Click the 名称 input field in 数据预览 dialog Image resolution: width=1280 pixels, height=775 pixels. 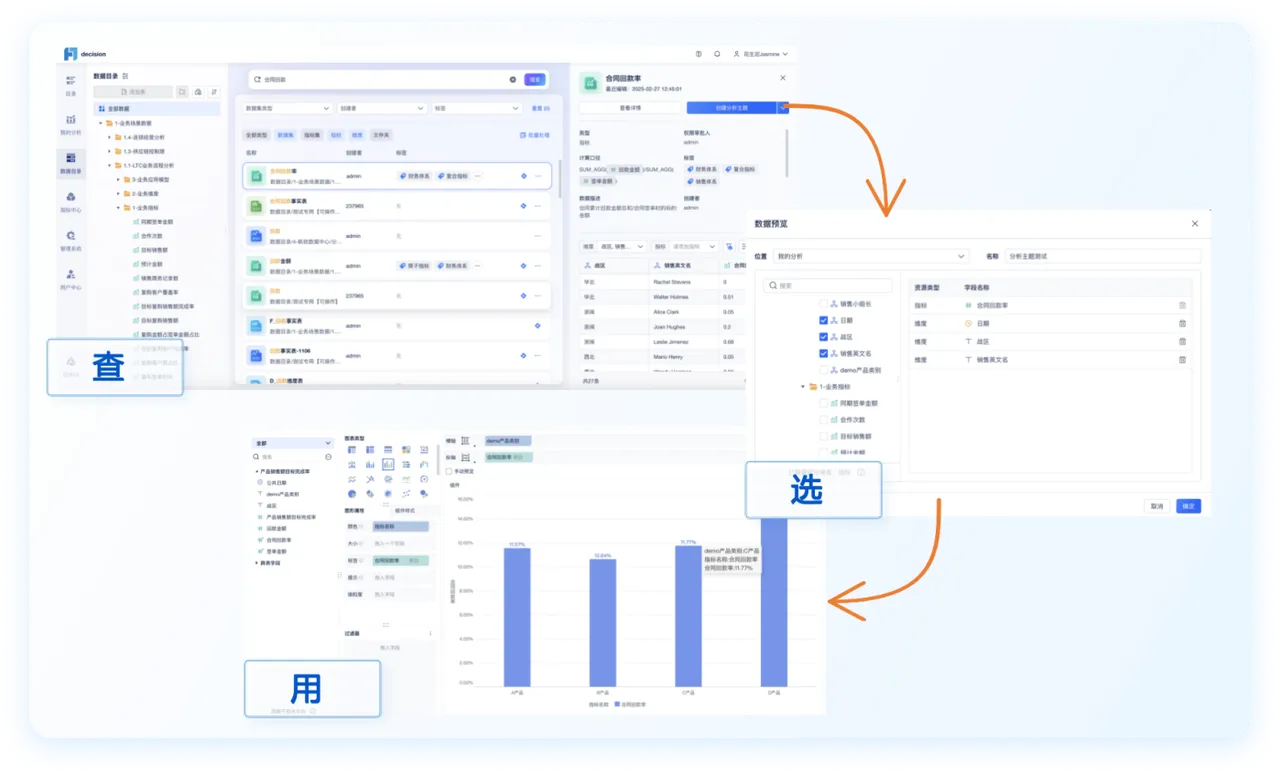tap(1102, 256)
